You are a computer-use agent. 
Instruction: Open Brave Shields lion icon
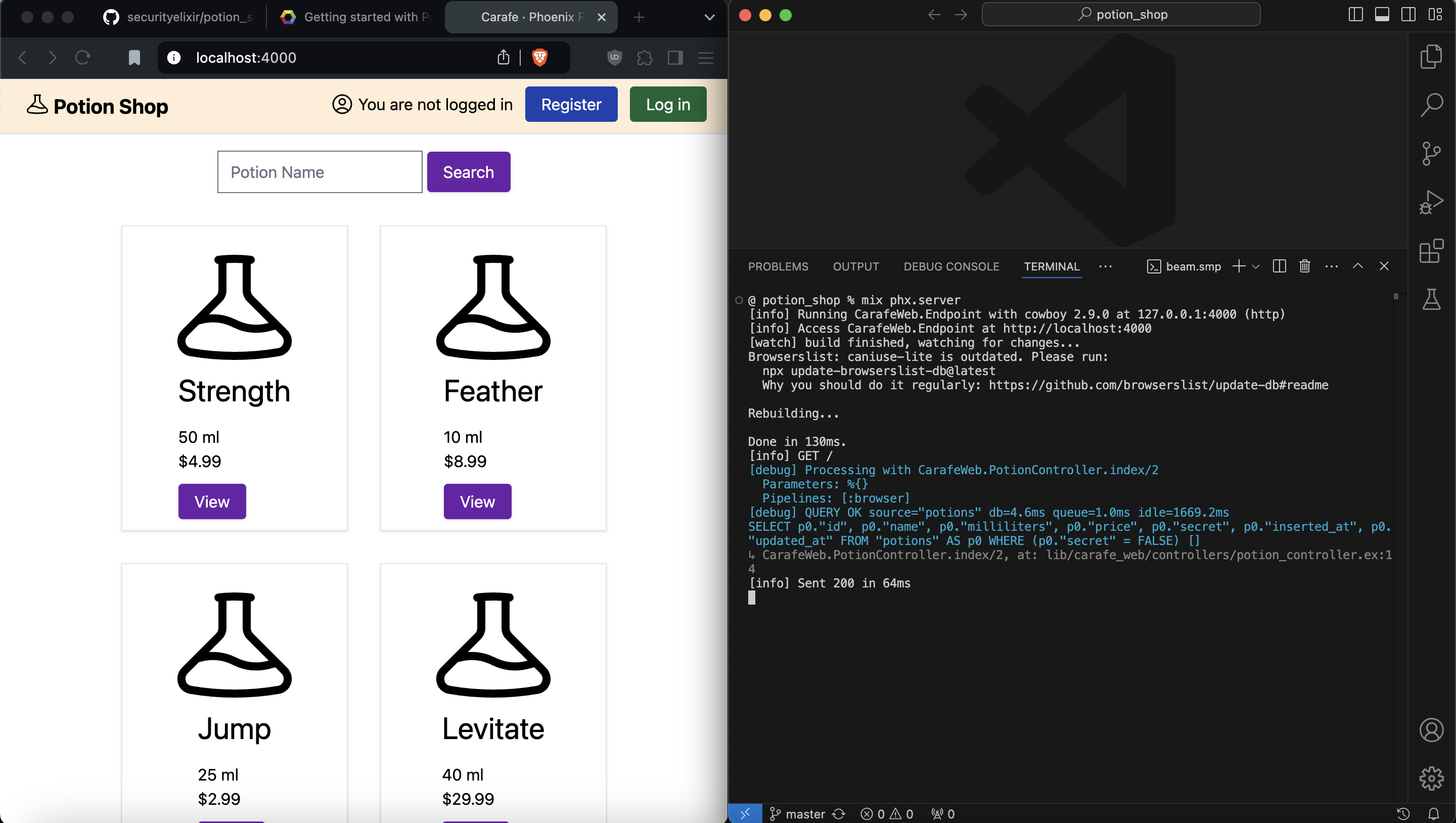pos(540,58)
